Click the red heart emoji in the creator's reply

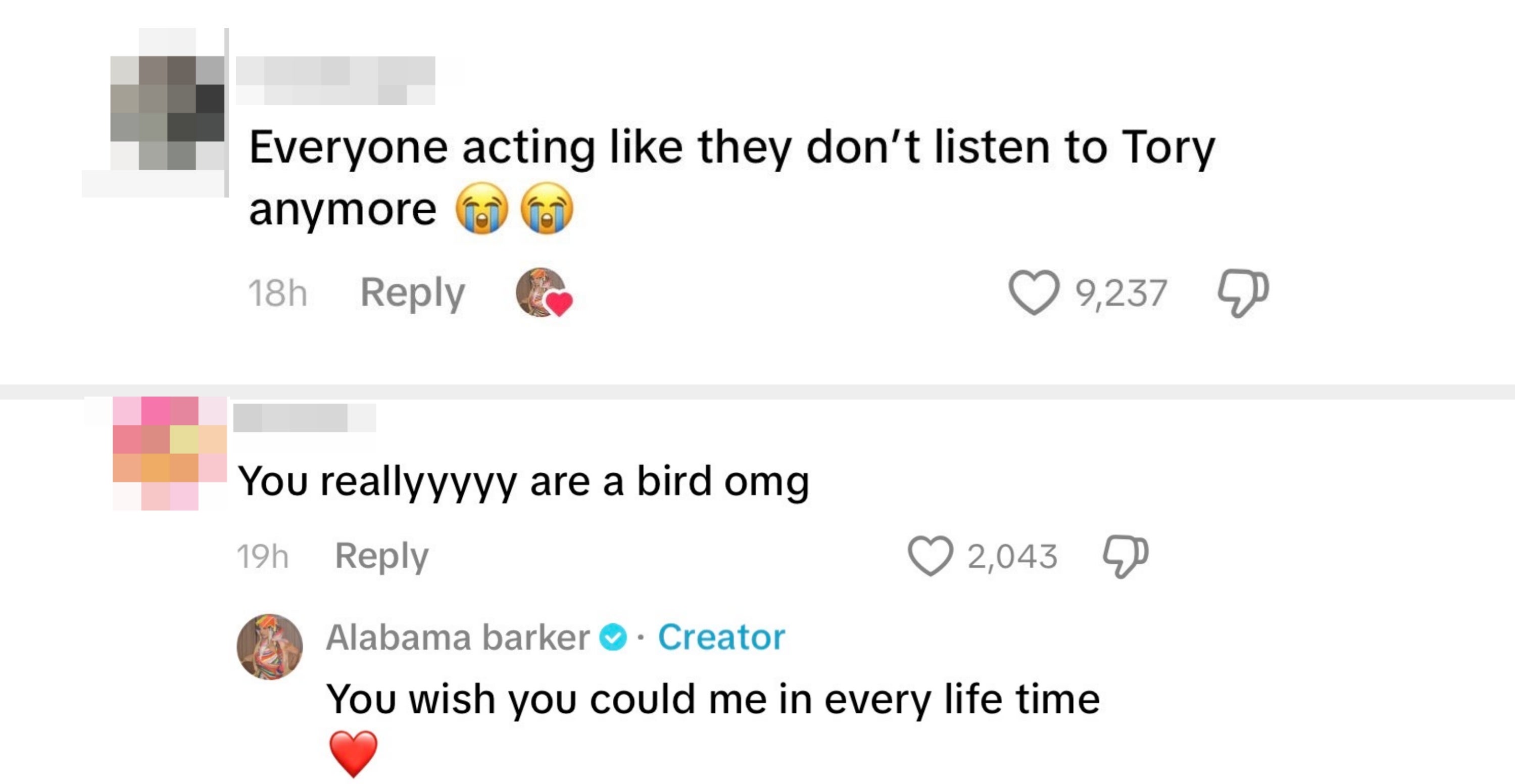point(353,753)
